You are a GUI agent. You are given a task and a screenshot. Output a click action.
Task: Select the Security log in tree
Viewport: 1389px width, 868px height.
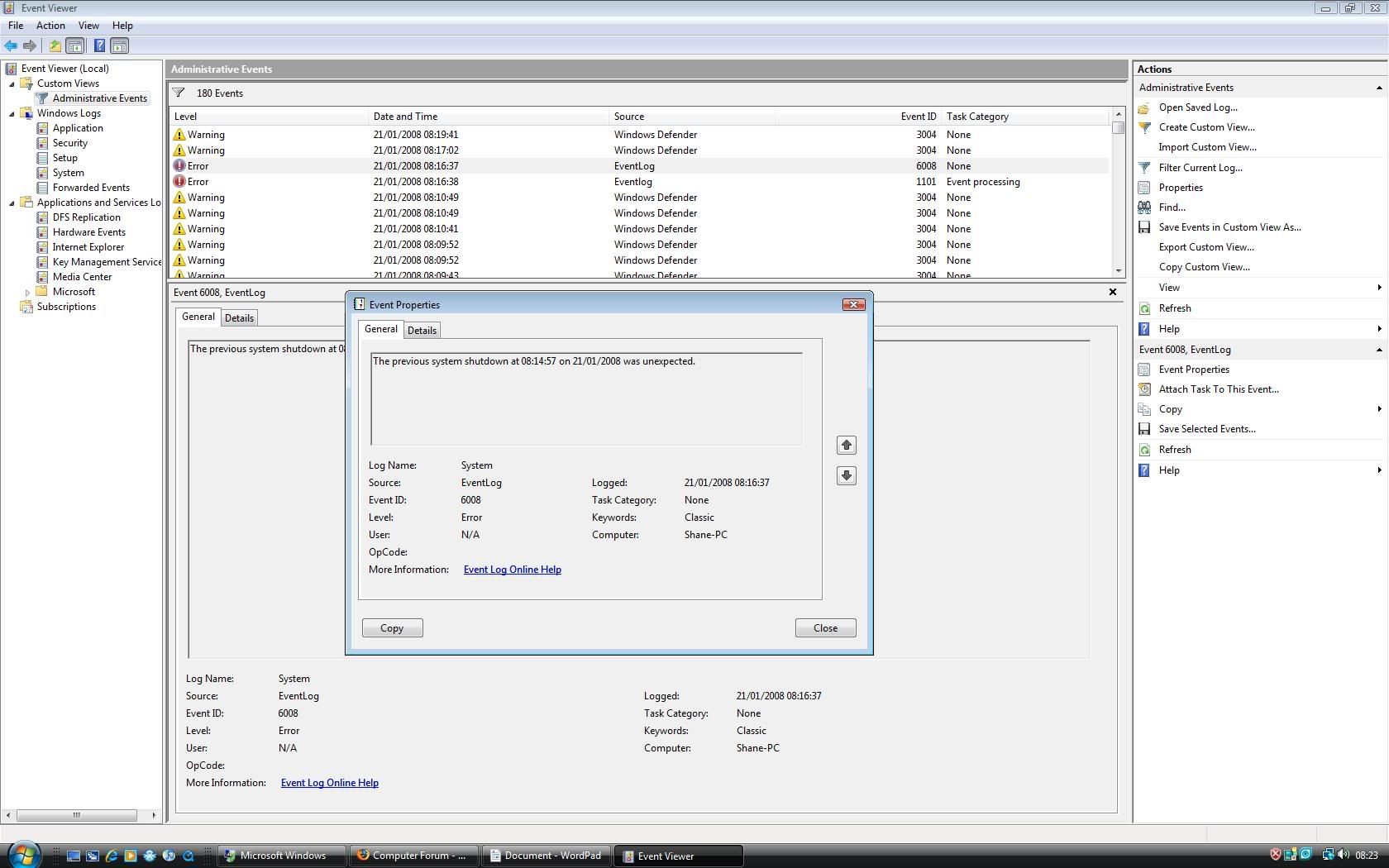click(x=70, y=143)
